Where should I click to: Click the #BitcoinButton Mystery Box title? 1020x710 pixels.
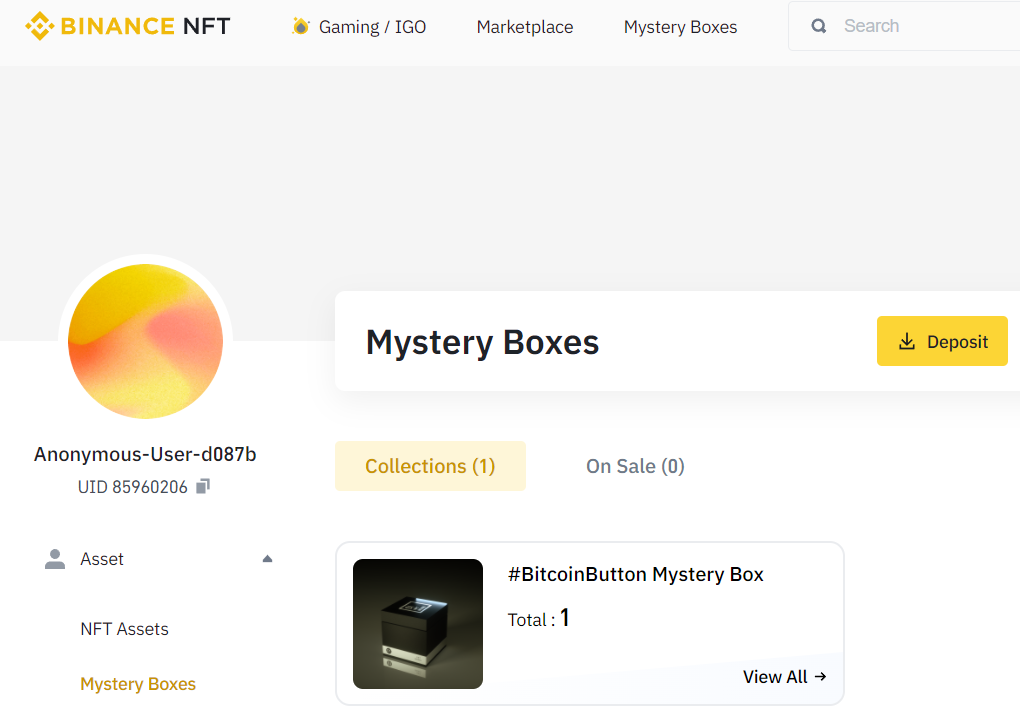[x=636, y=575]
